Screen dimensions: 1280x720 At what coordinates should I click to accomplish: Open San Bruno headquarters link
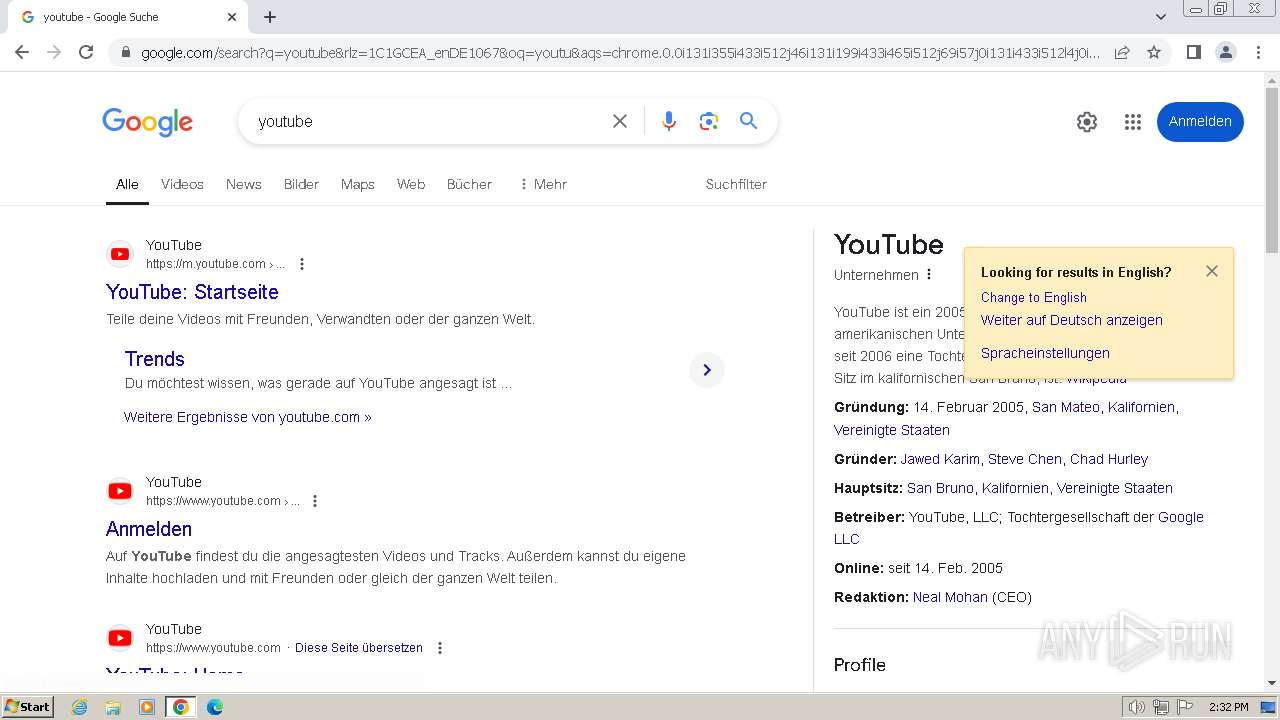(x=940, y=488)
